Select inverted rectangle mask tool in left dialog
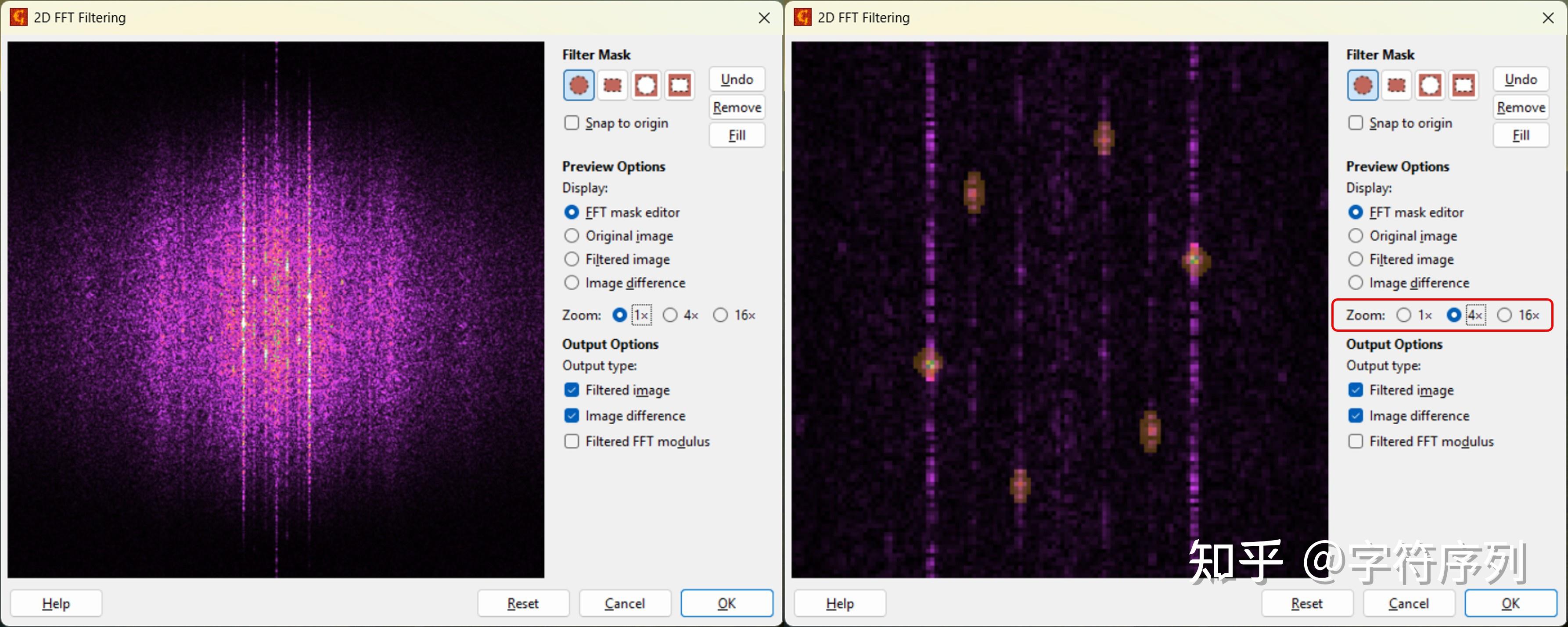 pos(679,85)
